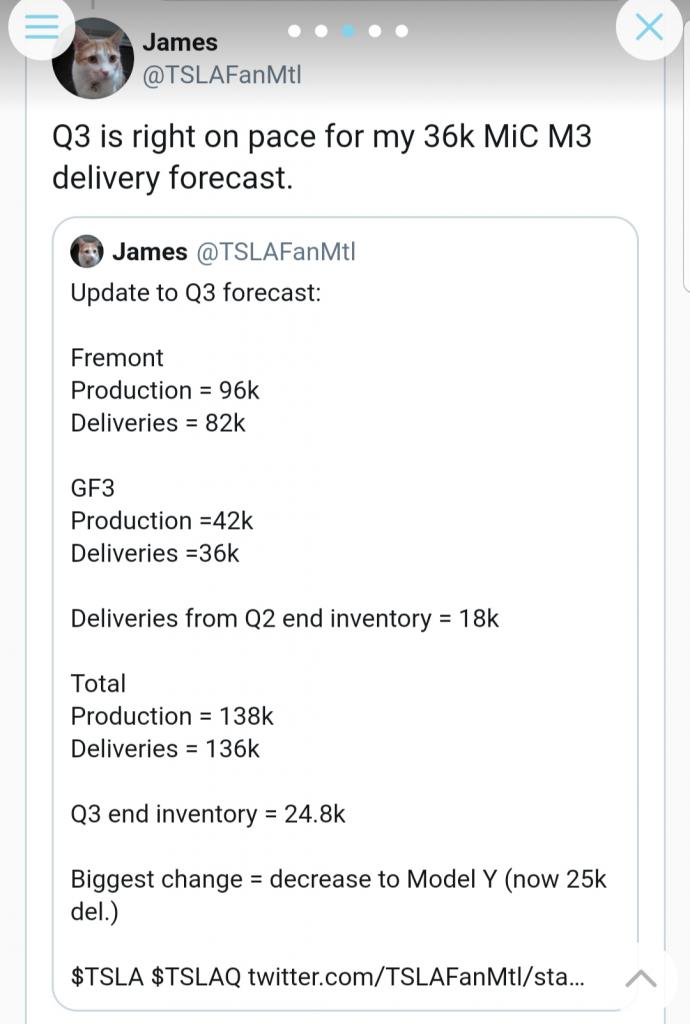The height and width of the screenshot is (1024, 690).
Task: Select the second pagination dot
Action: [x=321, y=31]
